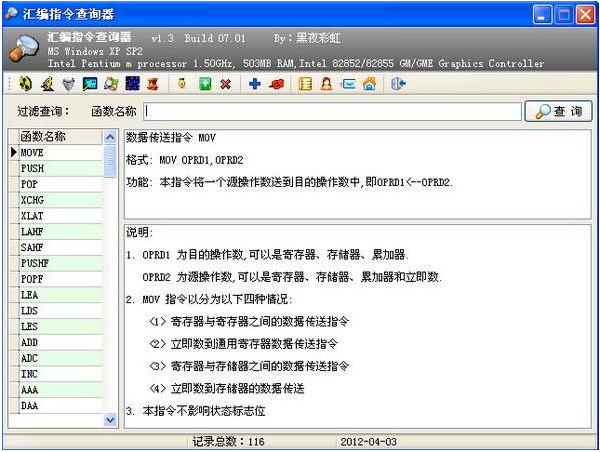Click the red X delete icon
600x452 pixels.
tap(226, 84)
